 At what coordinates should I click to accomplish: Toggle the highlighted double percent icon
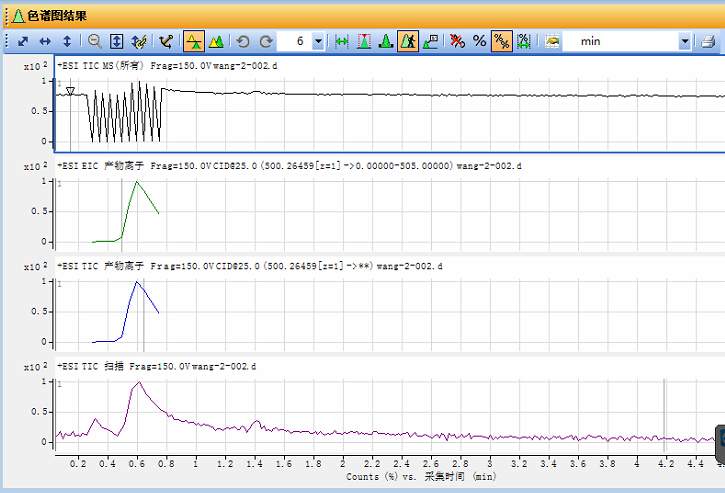[x=502, y=41]
